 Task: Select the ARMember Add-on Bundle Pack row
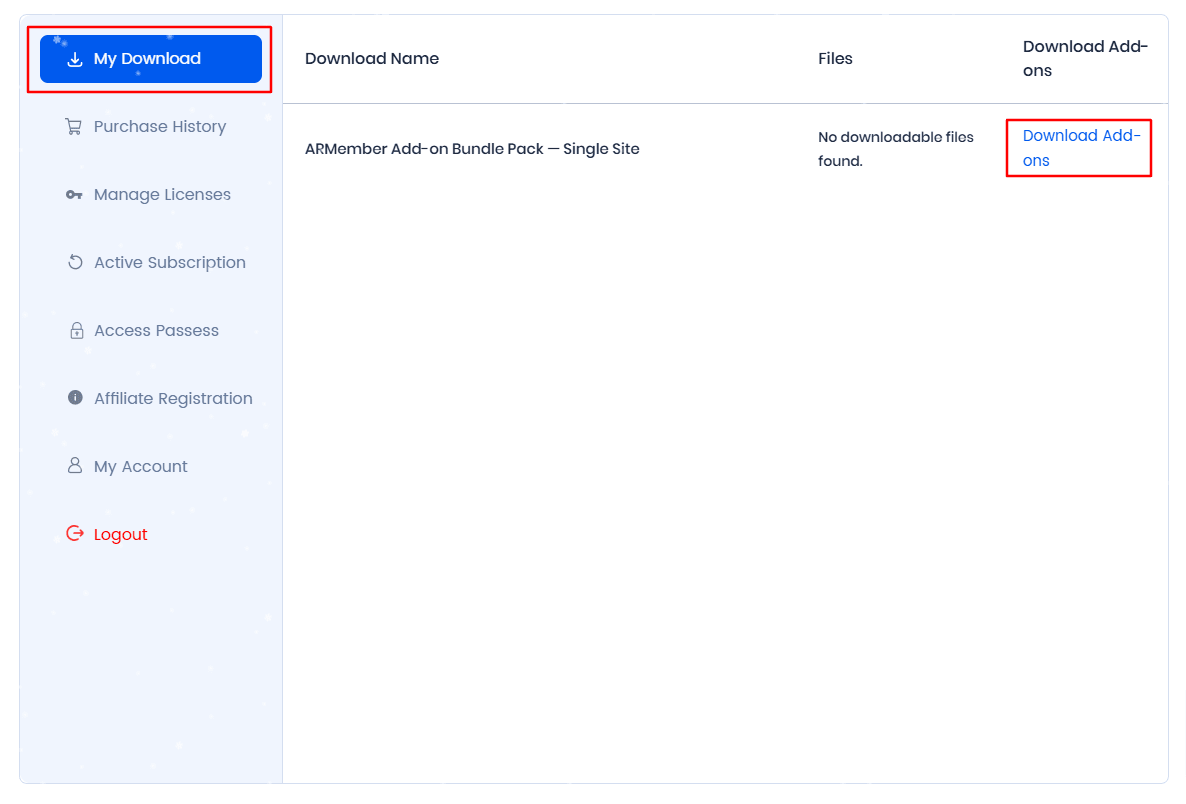[x=725, y=149]
